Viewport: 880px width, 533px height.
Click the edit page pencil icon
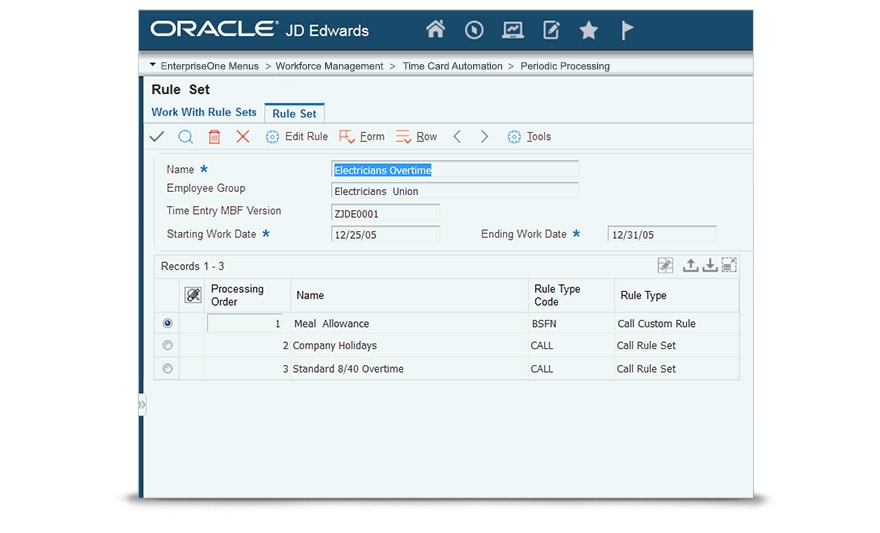(551, 30)
